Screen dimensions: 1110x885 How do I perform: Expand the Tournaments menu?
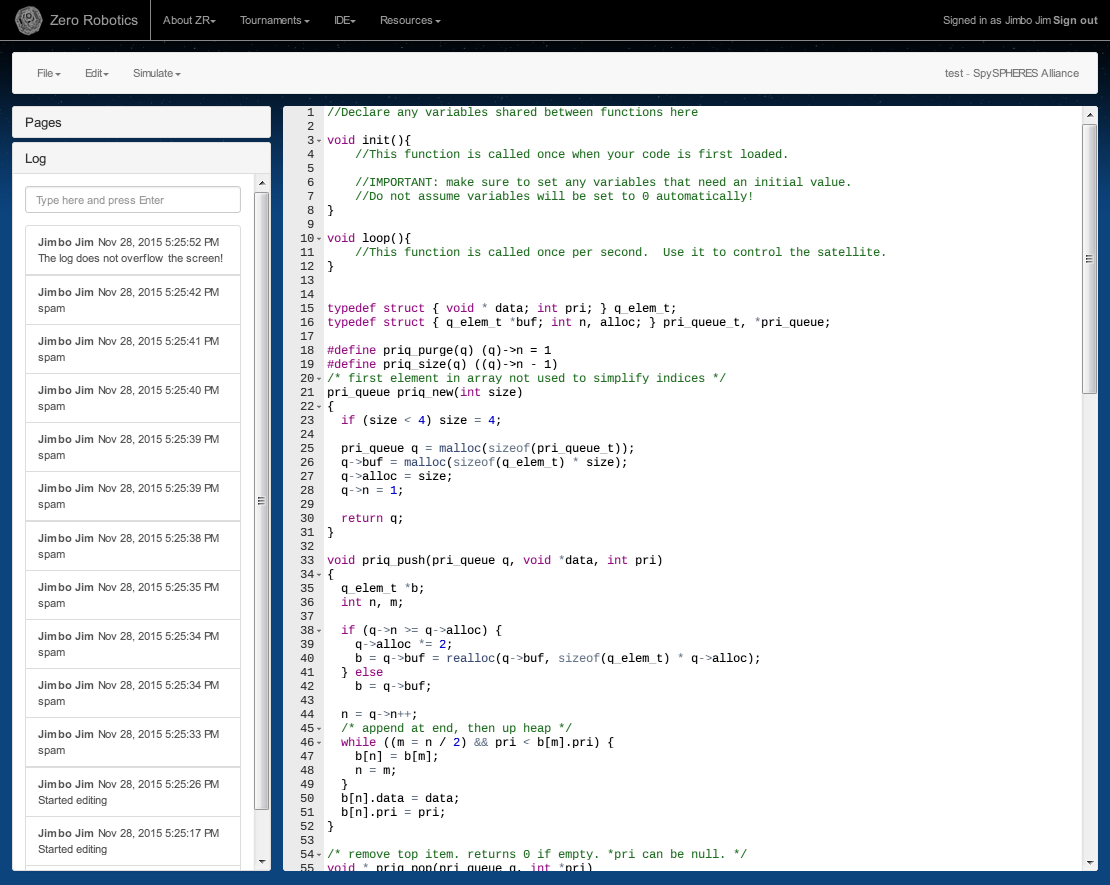[x=275, y=21]
